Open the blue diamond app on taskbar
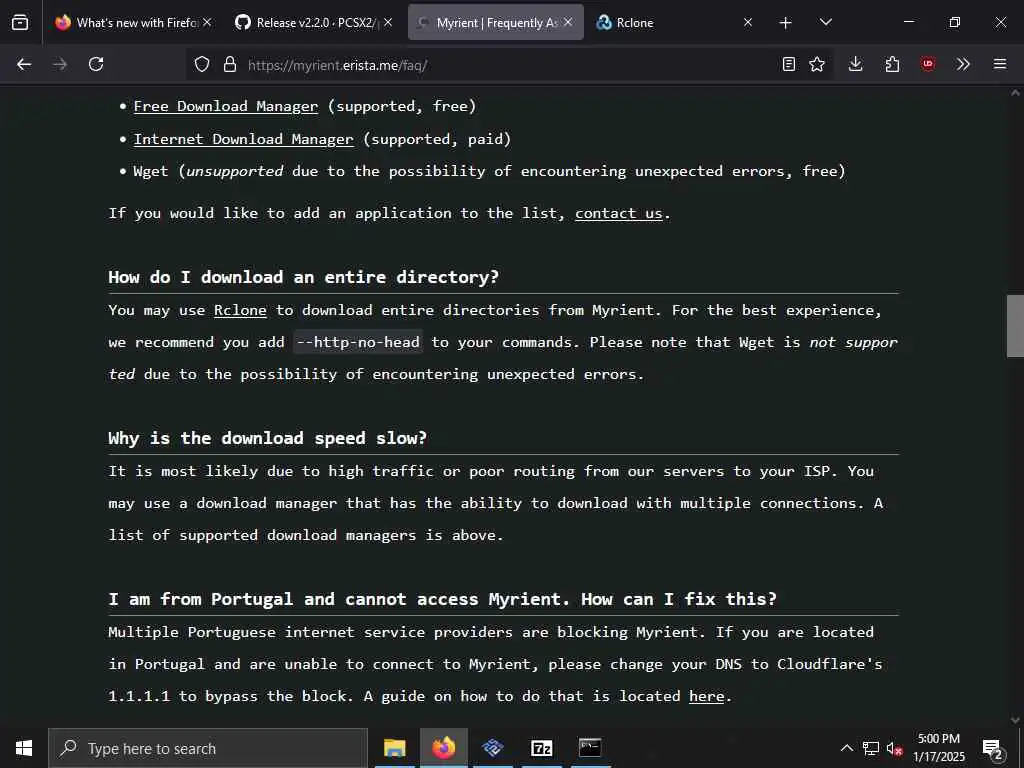Screen dimensions: 1024x768 pyautogui.click(x=493, y=748)
